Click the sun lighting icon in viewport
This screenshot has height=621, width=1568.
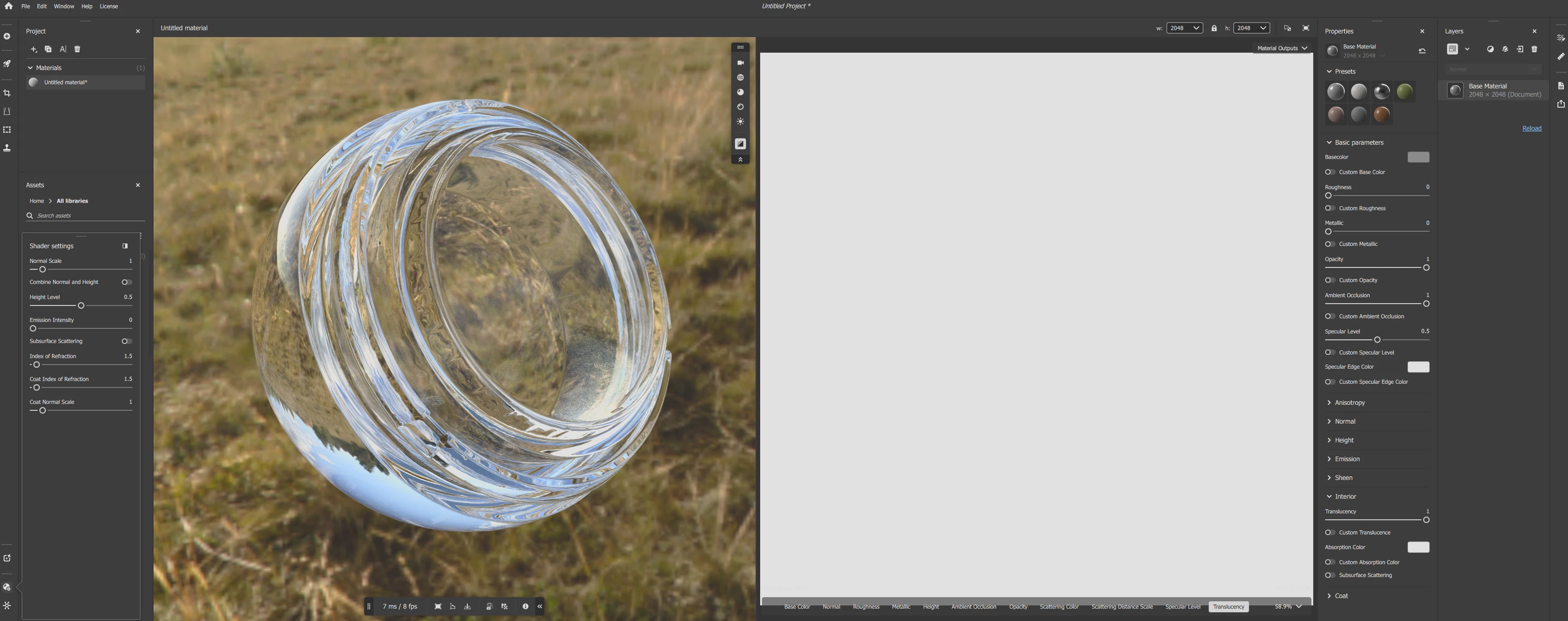tap(740, 122)
